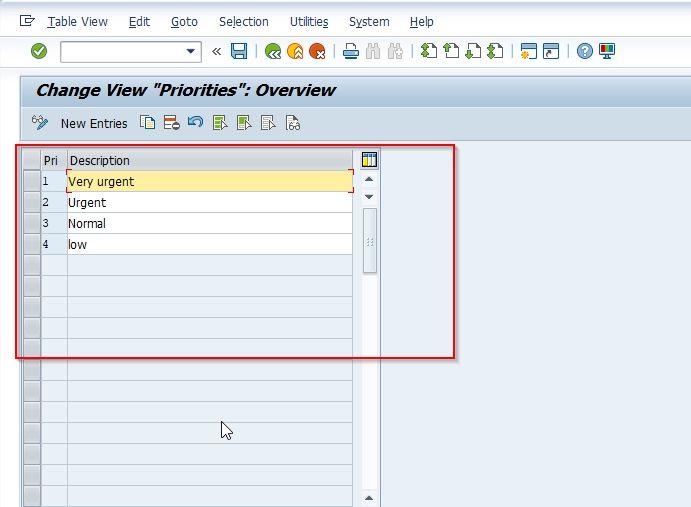Click the Undo Change icon

coord(195,122)
